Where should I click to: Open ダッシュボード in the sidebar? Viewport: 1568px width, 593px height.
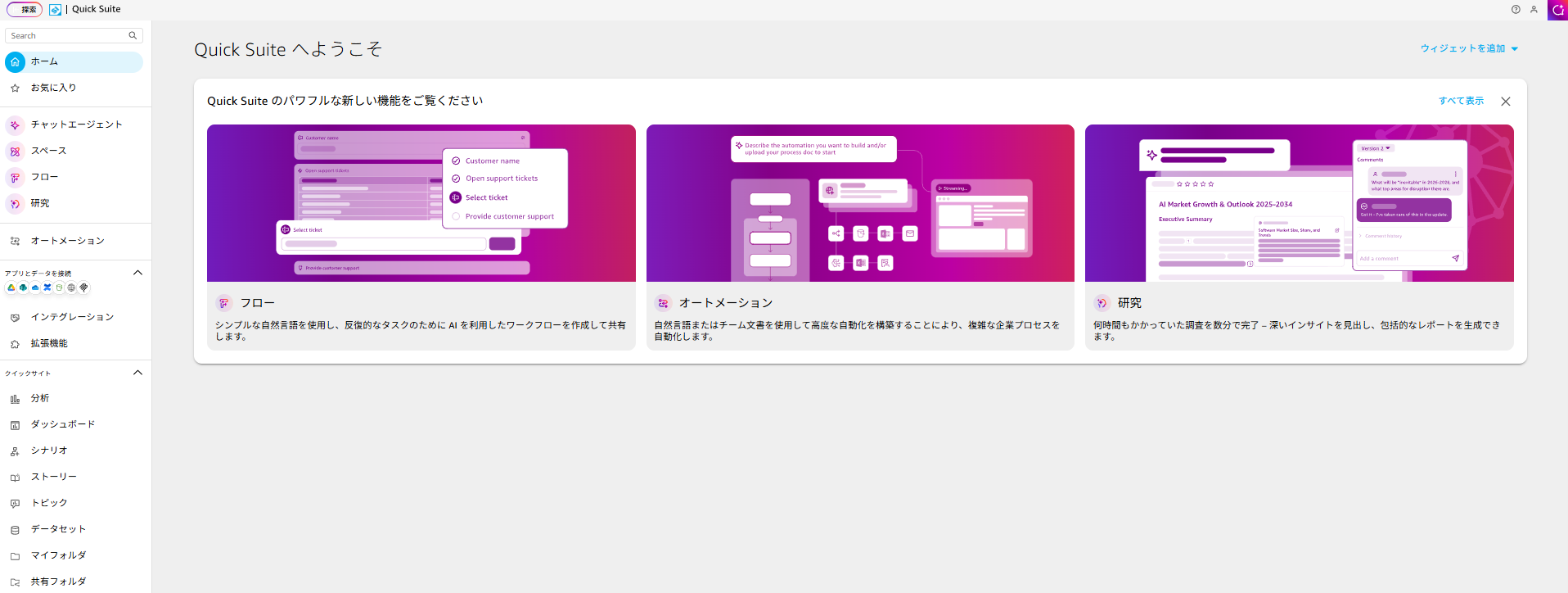(62, 424)
